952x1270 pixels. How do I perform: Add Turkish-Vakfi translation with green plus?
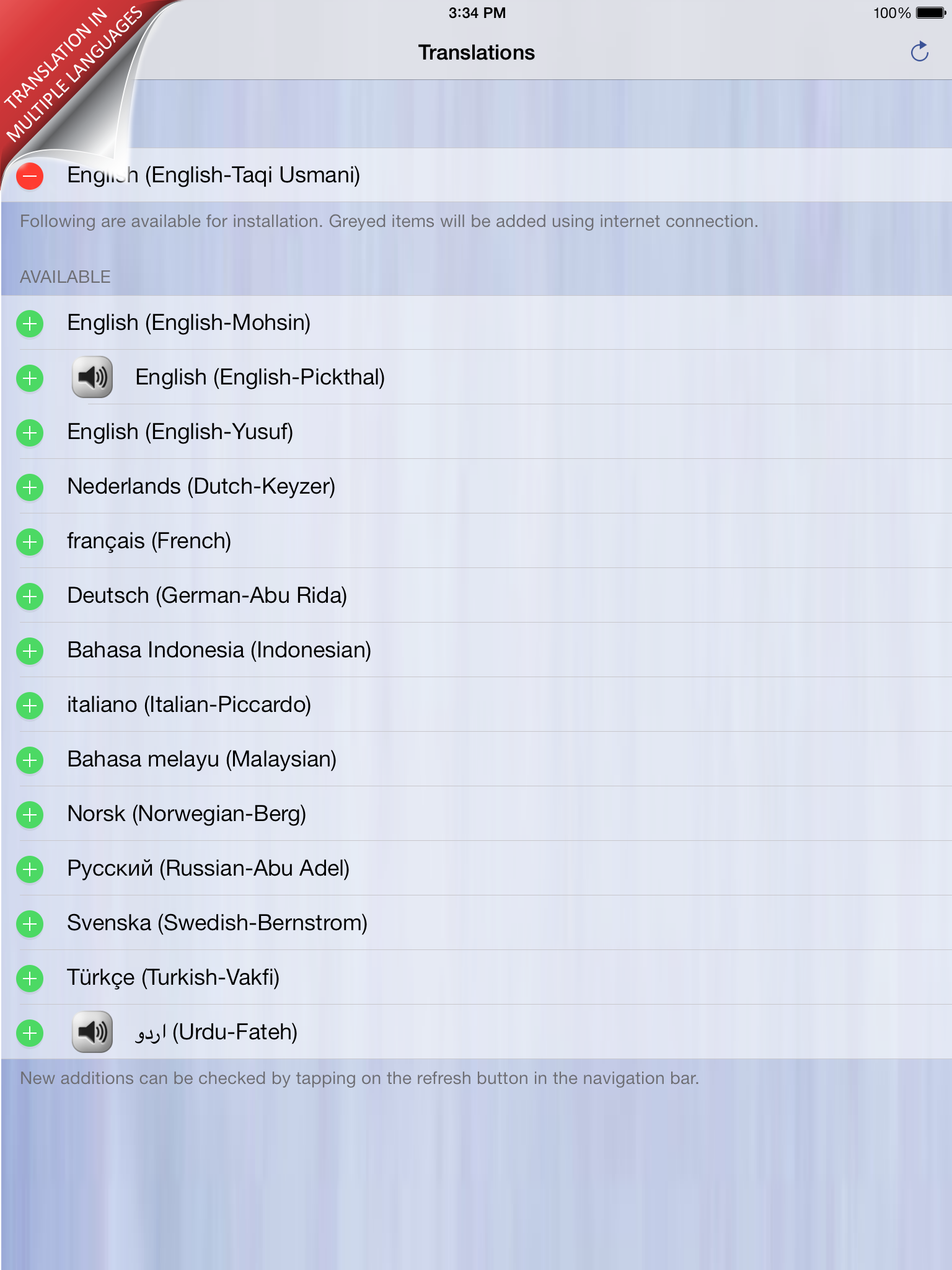(30, 978)
